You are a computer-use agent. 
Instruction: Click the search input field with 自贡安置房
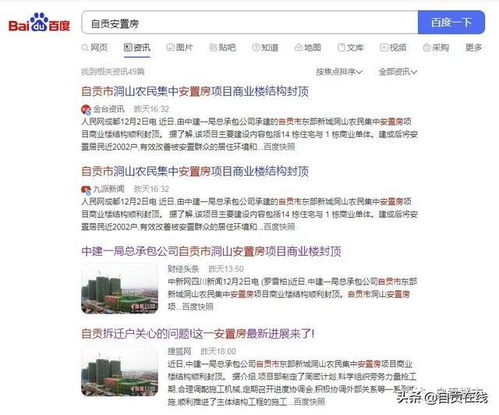click(250, 22)
